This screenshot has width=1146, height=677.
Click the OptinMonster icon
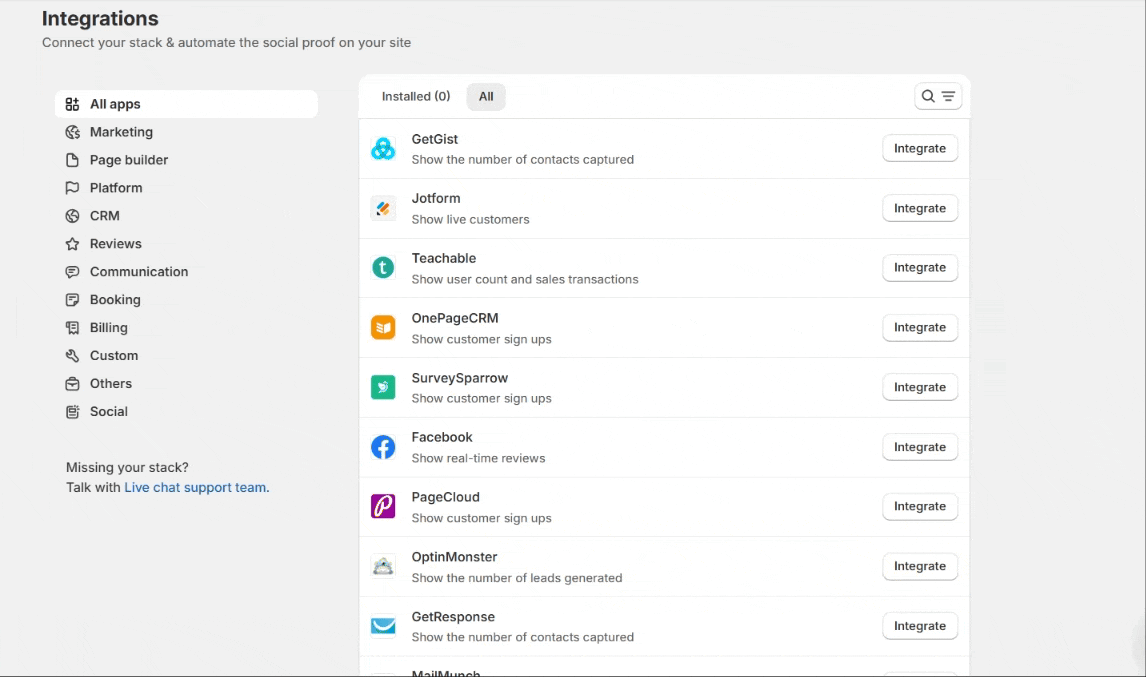click(383, 566)
